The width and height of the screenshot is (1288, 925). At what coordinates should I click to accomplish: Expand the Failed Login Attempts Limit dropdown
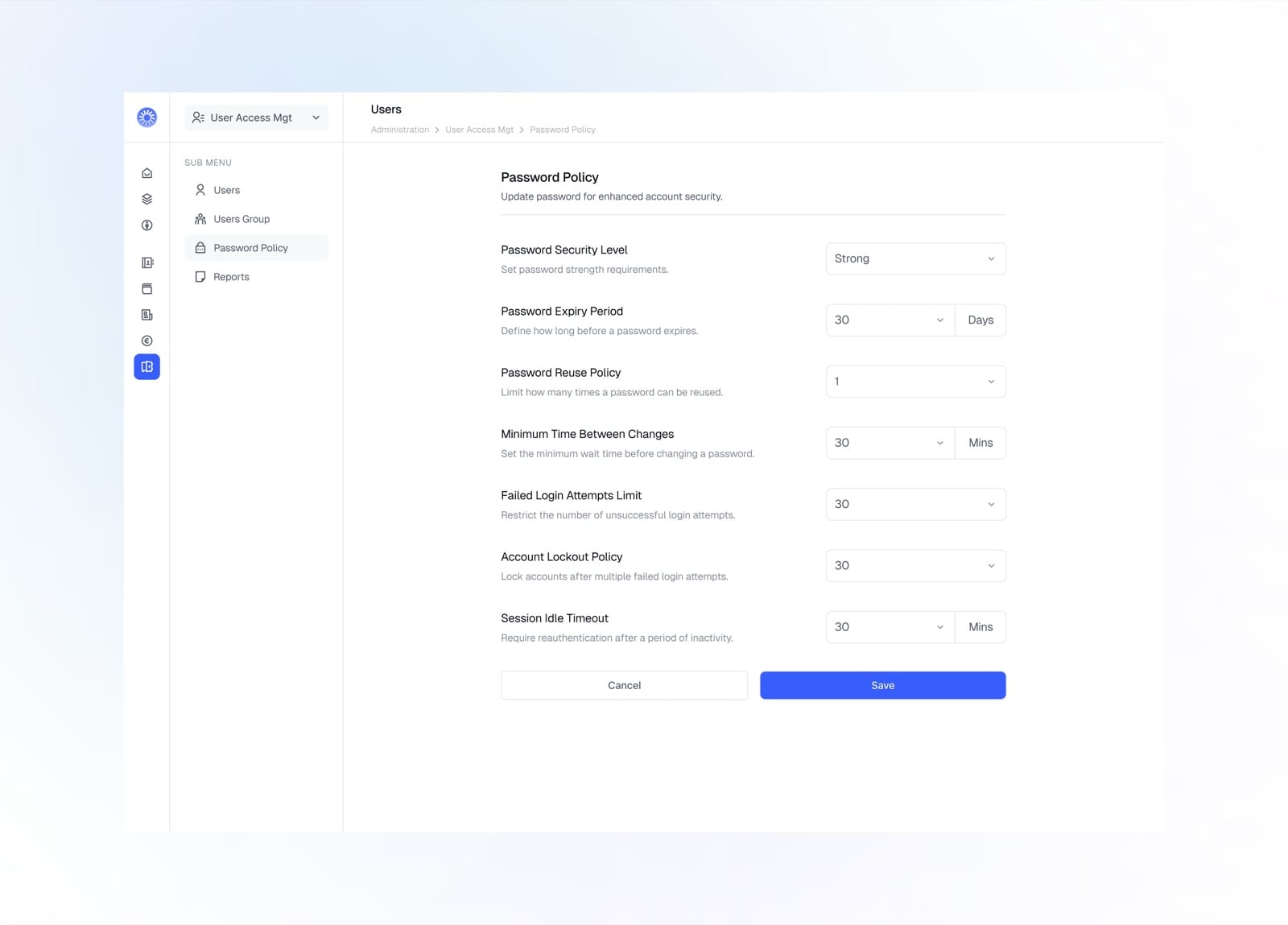(915, 504)
